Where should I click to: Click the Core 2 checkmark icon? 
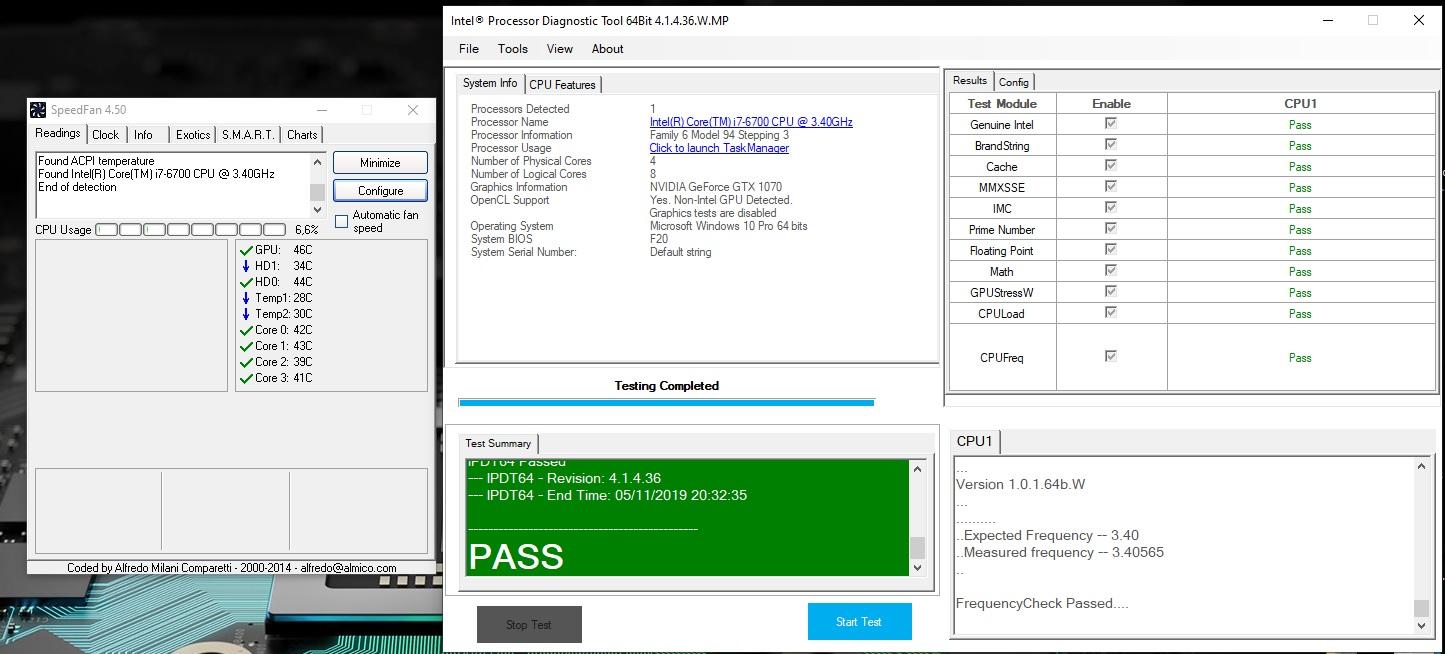(246, 362)
